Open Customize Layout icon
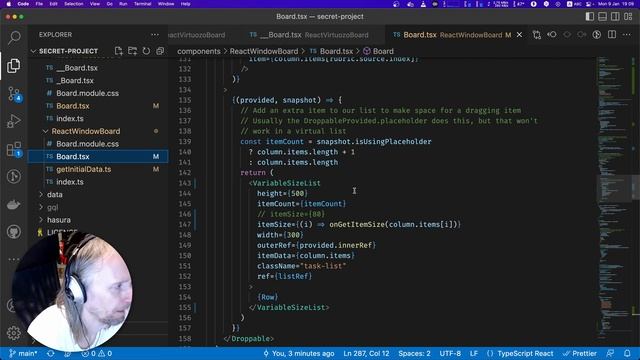 pos(628,17)
